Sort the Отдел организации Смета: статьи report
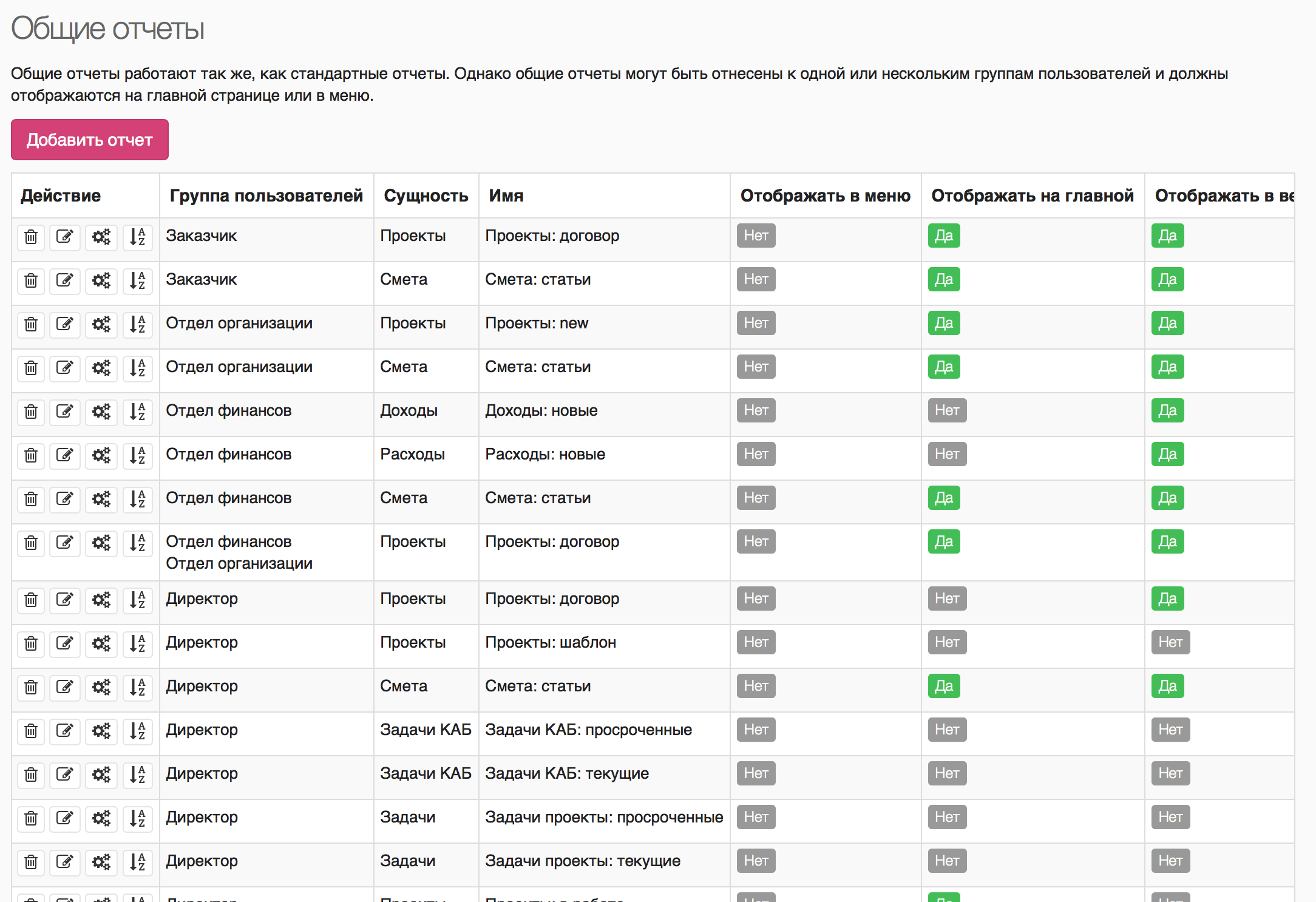 coord(138,368)
